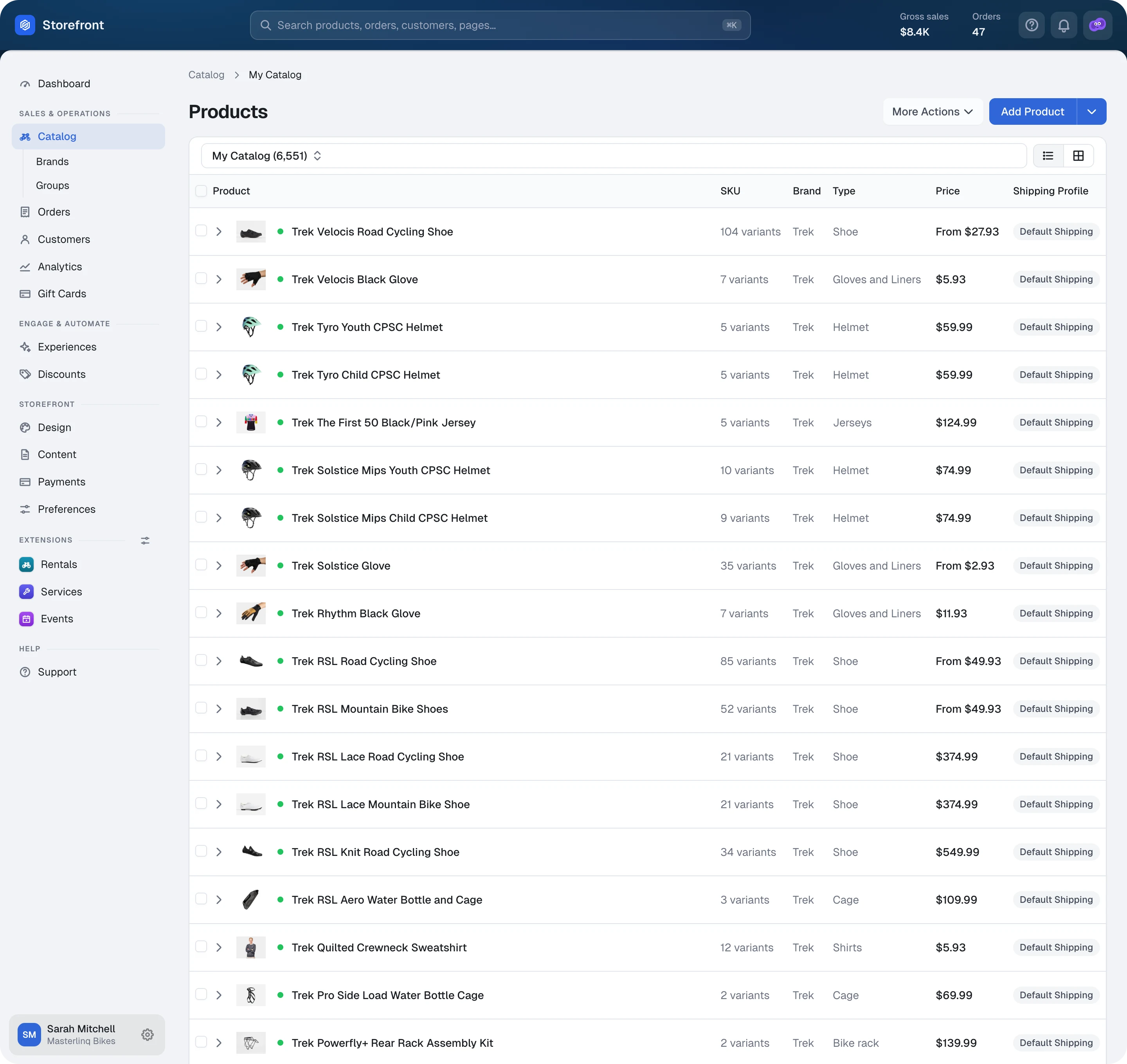Switch to grid view icon
Screen dimensions: 1127x1064
click(1078, 155)
